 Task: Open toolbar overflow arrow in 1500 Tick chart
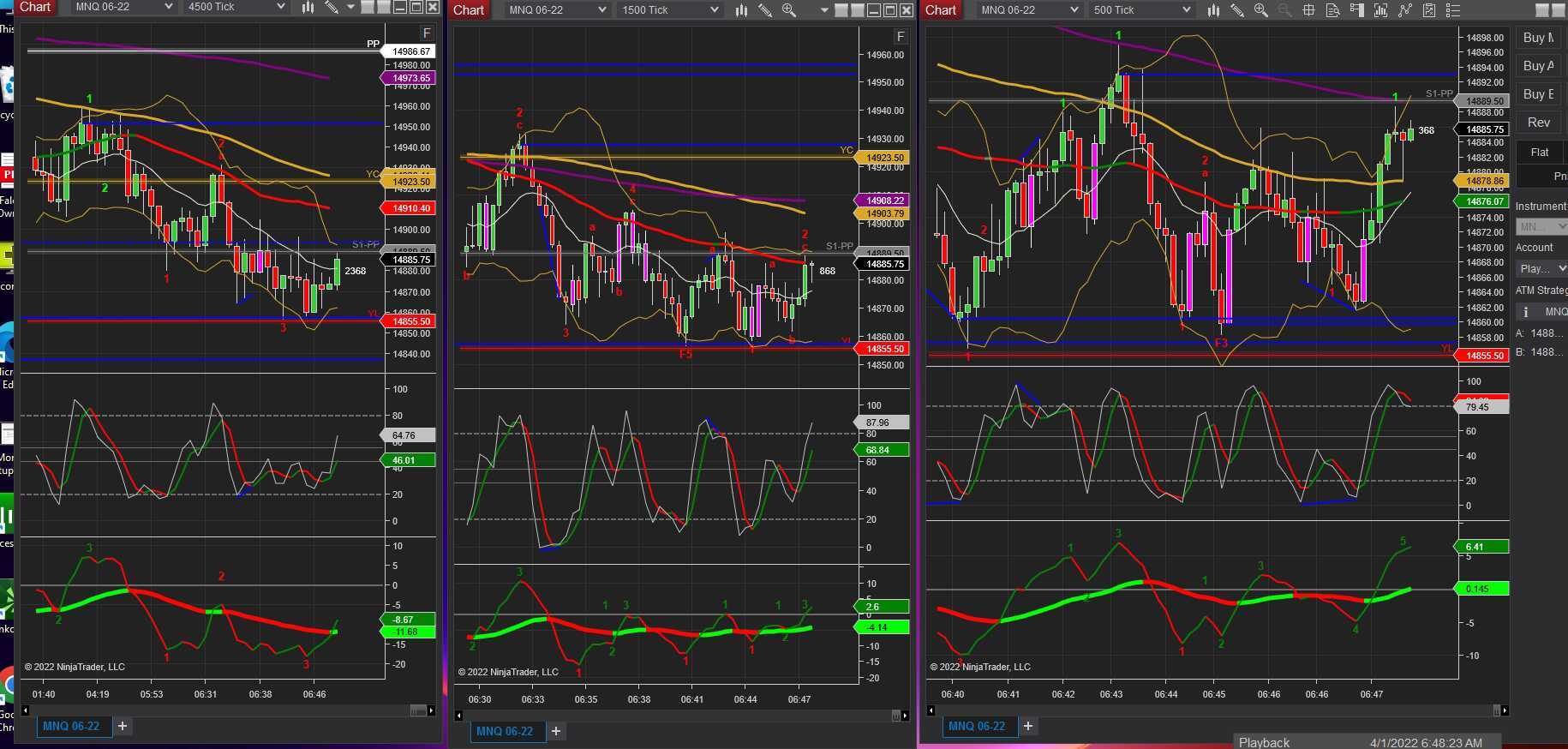(823, 11)
